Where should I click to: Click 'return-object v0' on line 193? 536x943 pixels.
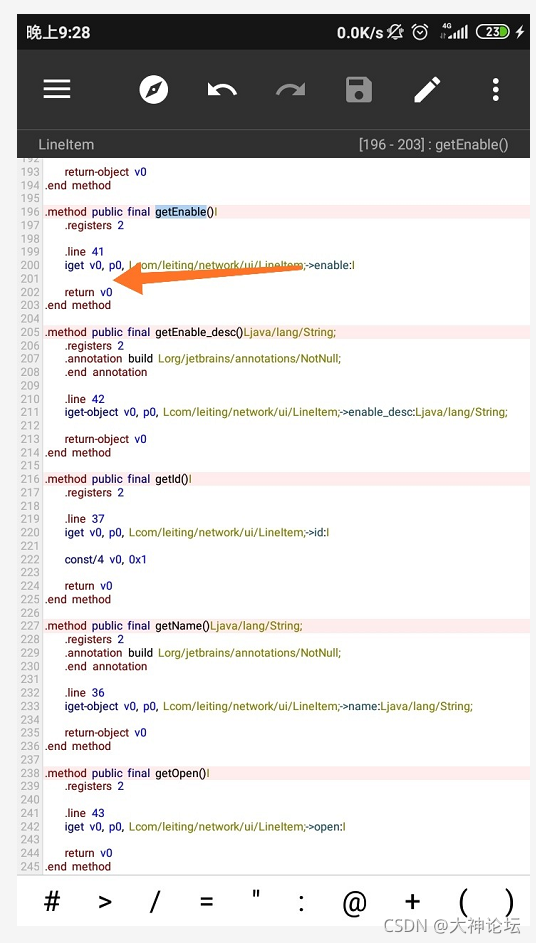point(105,172)
